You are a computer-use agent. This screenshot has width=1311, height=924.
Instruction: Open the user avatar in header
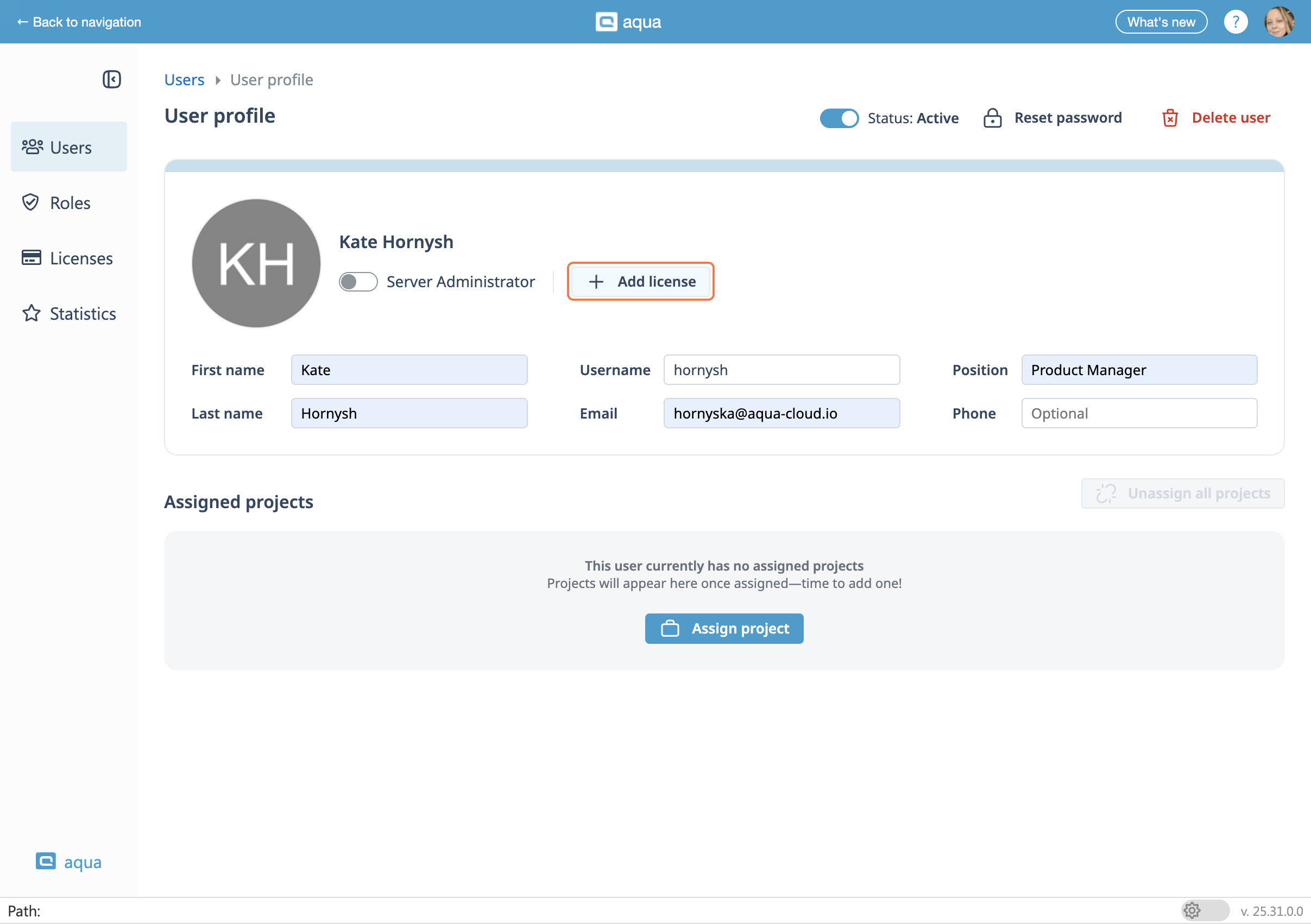pyautogui.click(x=1279, y=22)
